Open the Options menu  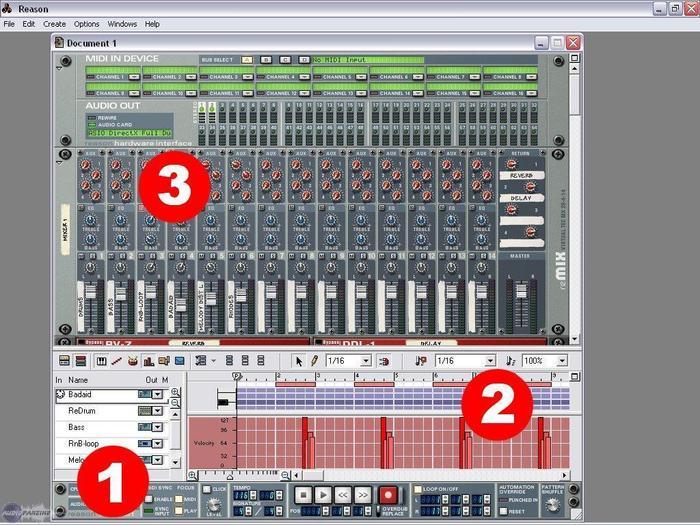click(87, 24)
